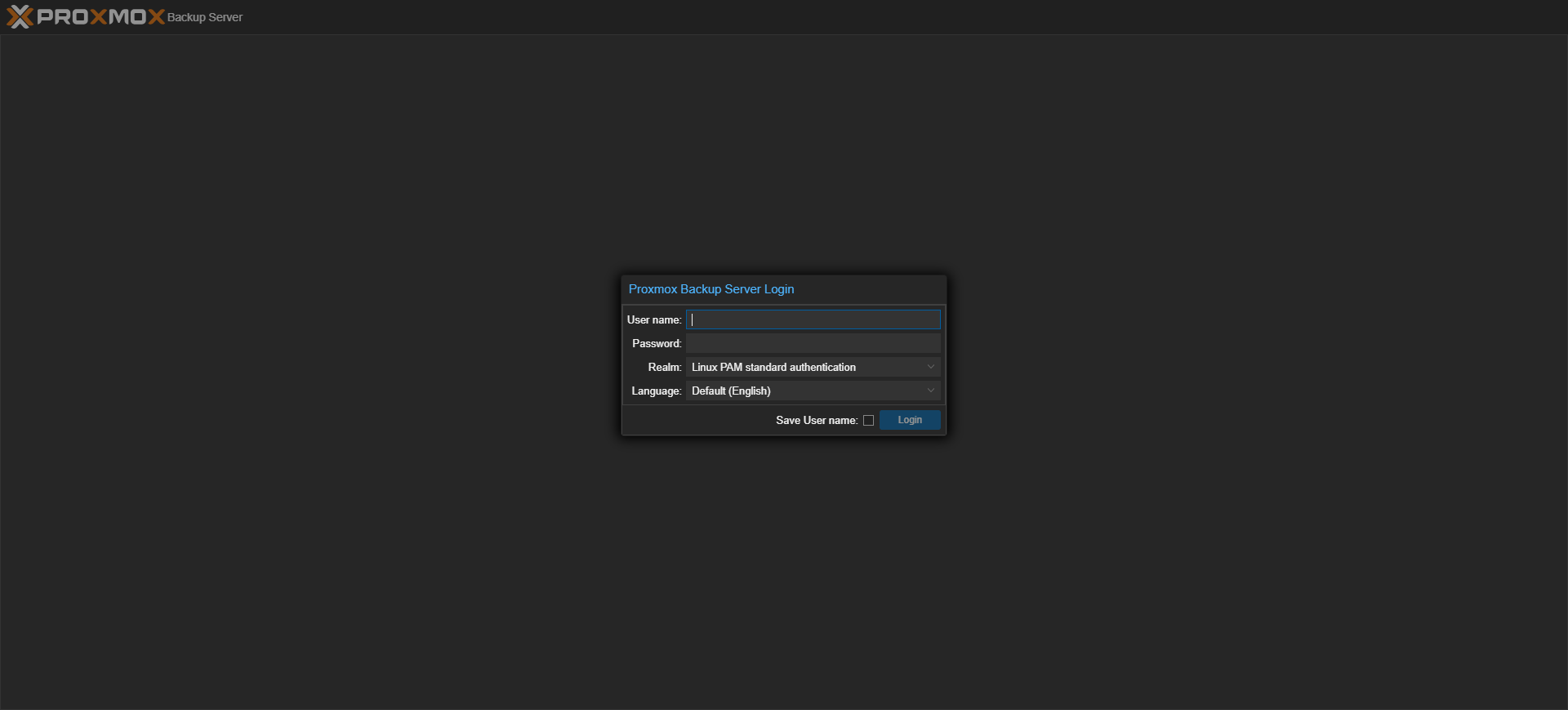Click the Proxmox Backup Server Login title
Screen dimensions: 1568x710
711,289
